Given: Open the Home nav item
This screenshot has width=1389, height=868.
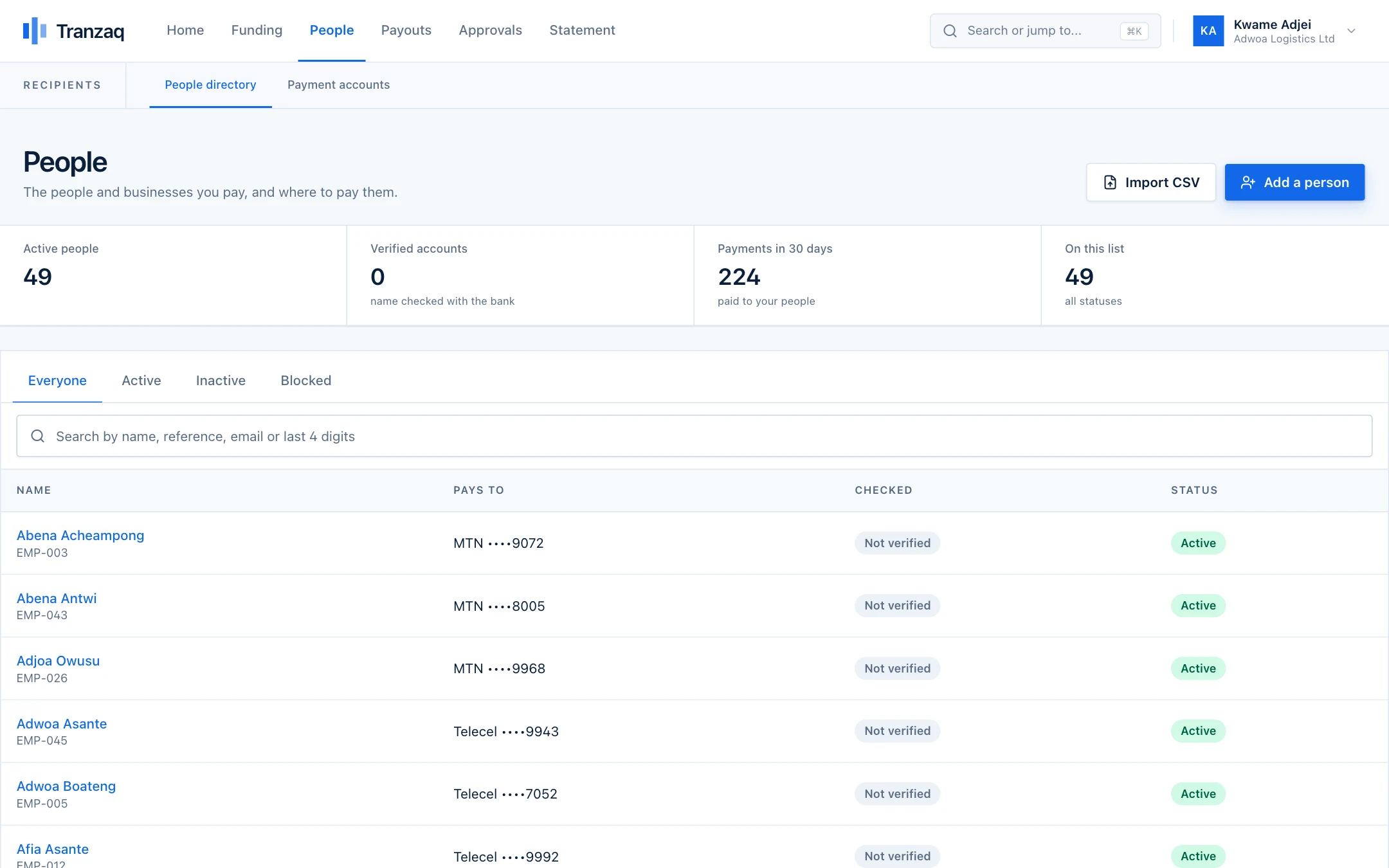Looking at the screenshot, I should [x=185, y=30].
